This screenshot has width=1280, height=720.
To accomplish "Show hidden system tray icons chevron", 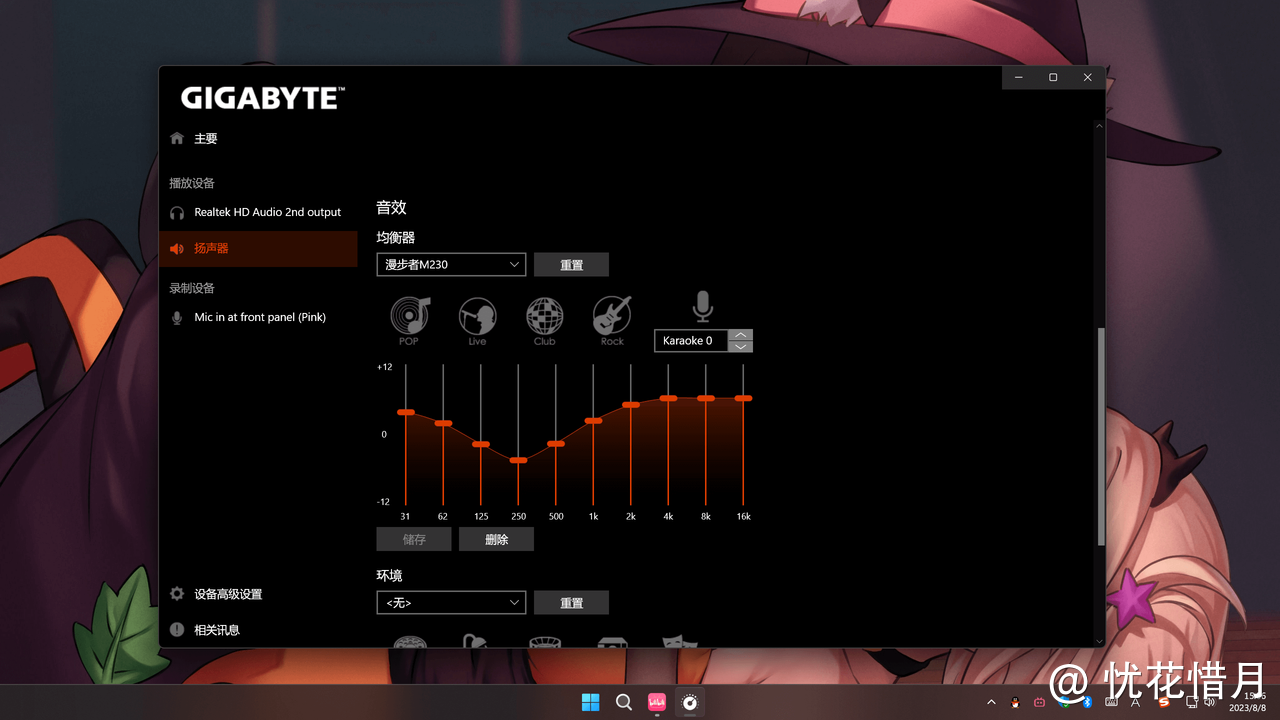I will click(991, 702).
